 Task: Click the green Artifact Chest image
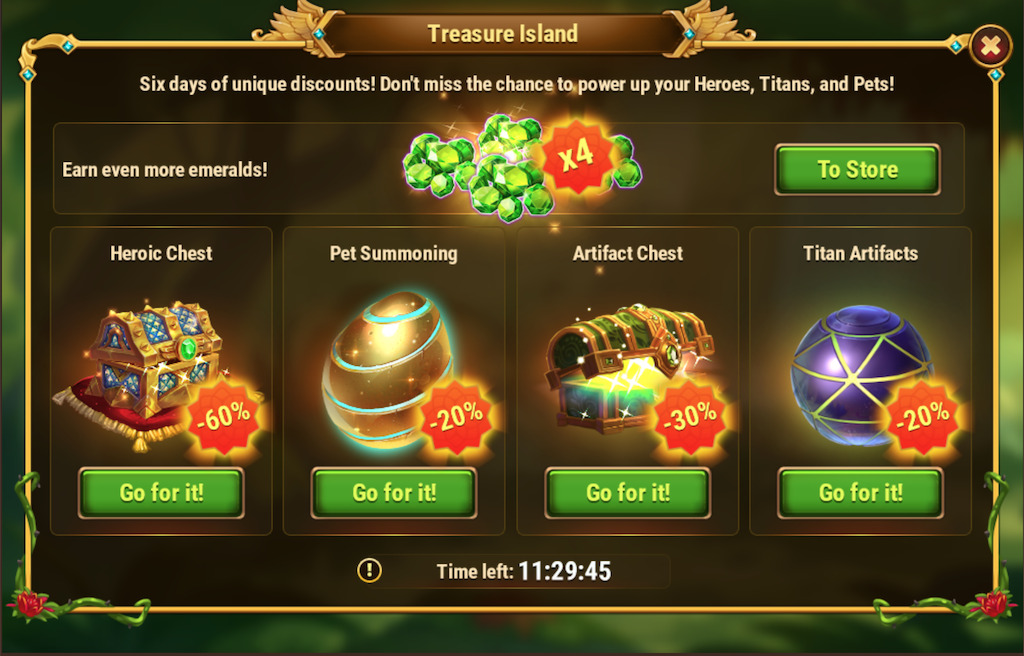tap(626, 367)
